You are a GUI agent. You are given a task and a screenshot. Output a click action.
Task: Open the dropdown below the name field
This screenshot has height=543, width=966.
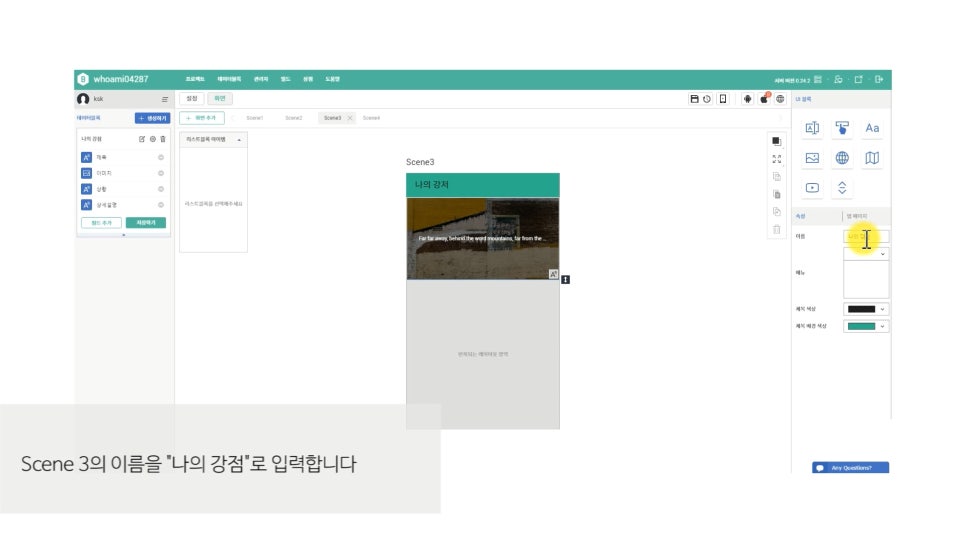click(x=866, y=254)
